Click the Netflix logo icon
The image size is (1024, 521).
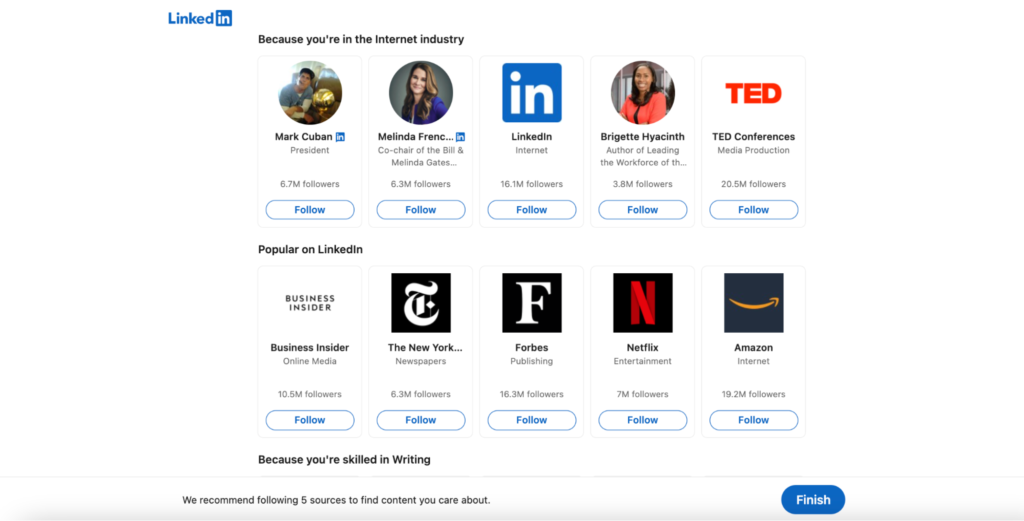[x=643, y=303]
